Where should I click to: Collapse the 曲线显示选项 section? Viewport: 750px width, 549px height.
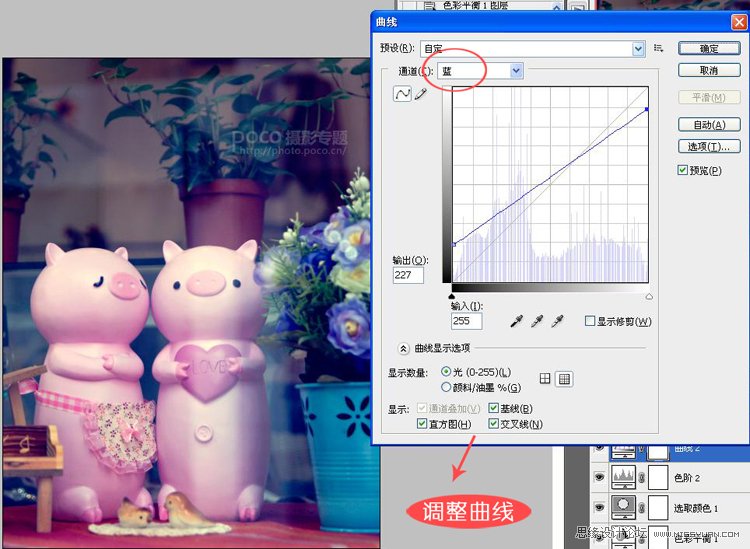coord(403,348)
